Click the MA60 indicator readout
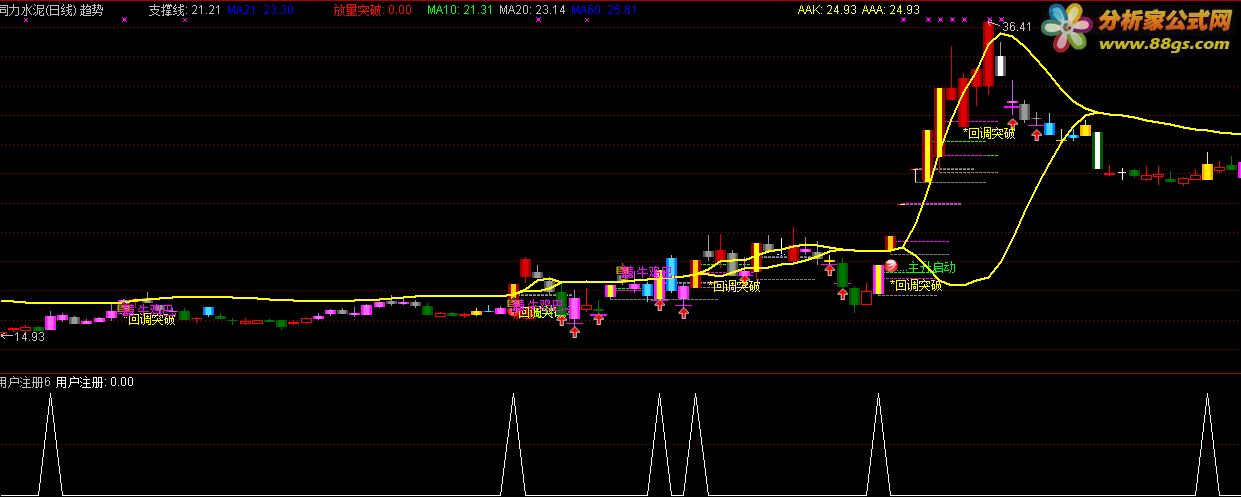The width and height of the screenshot is (1241, 497). click(604, 10)
